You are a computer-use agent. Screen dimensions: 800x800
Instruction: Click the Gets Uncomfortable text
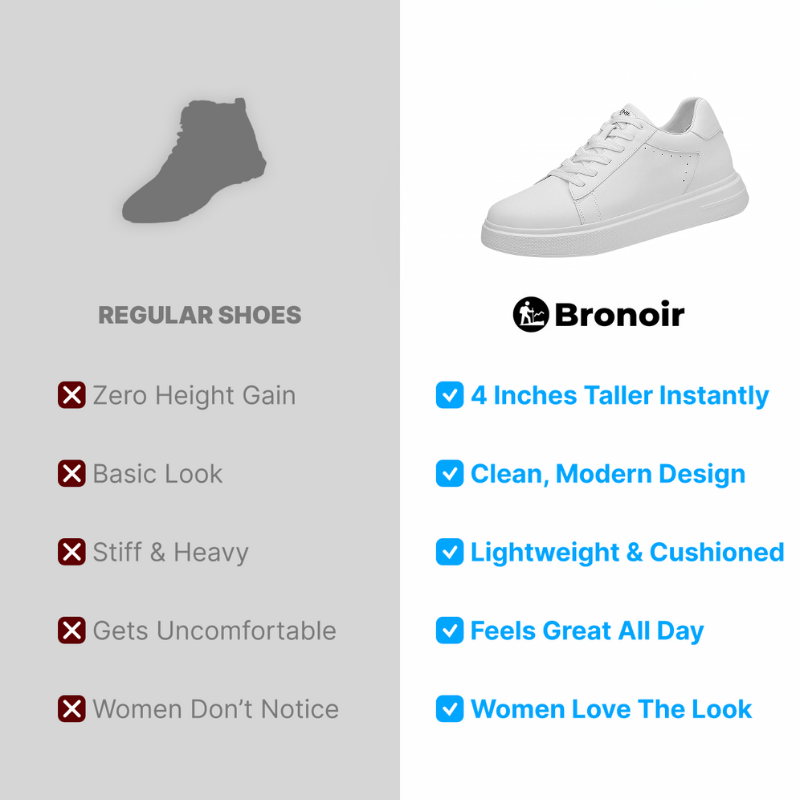coord(215,631)
